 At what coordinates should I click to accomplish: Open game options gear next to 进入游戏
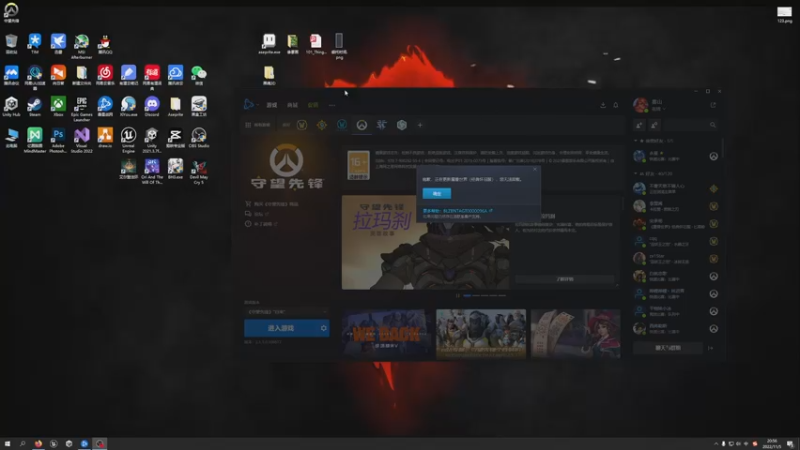tap(323, 328)
